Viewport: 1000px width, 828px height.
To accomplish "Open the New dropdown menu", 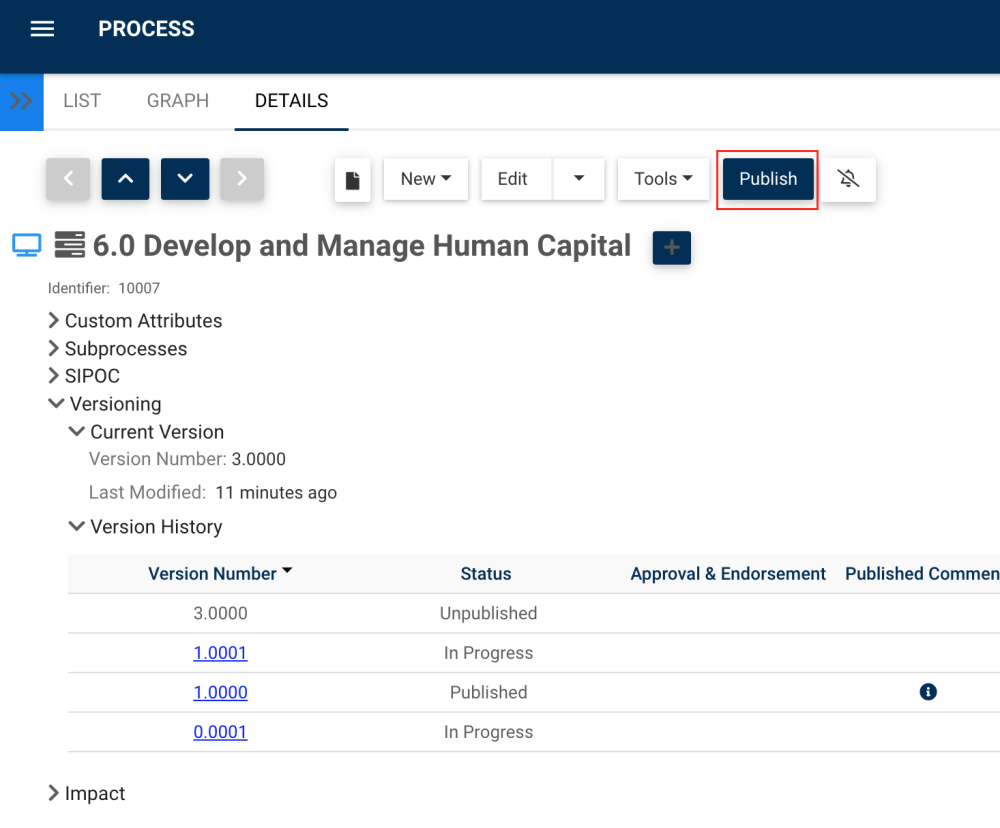I will [426, 179].
